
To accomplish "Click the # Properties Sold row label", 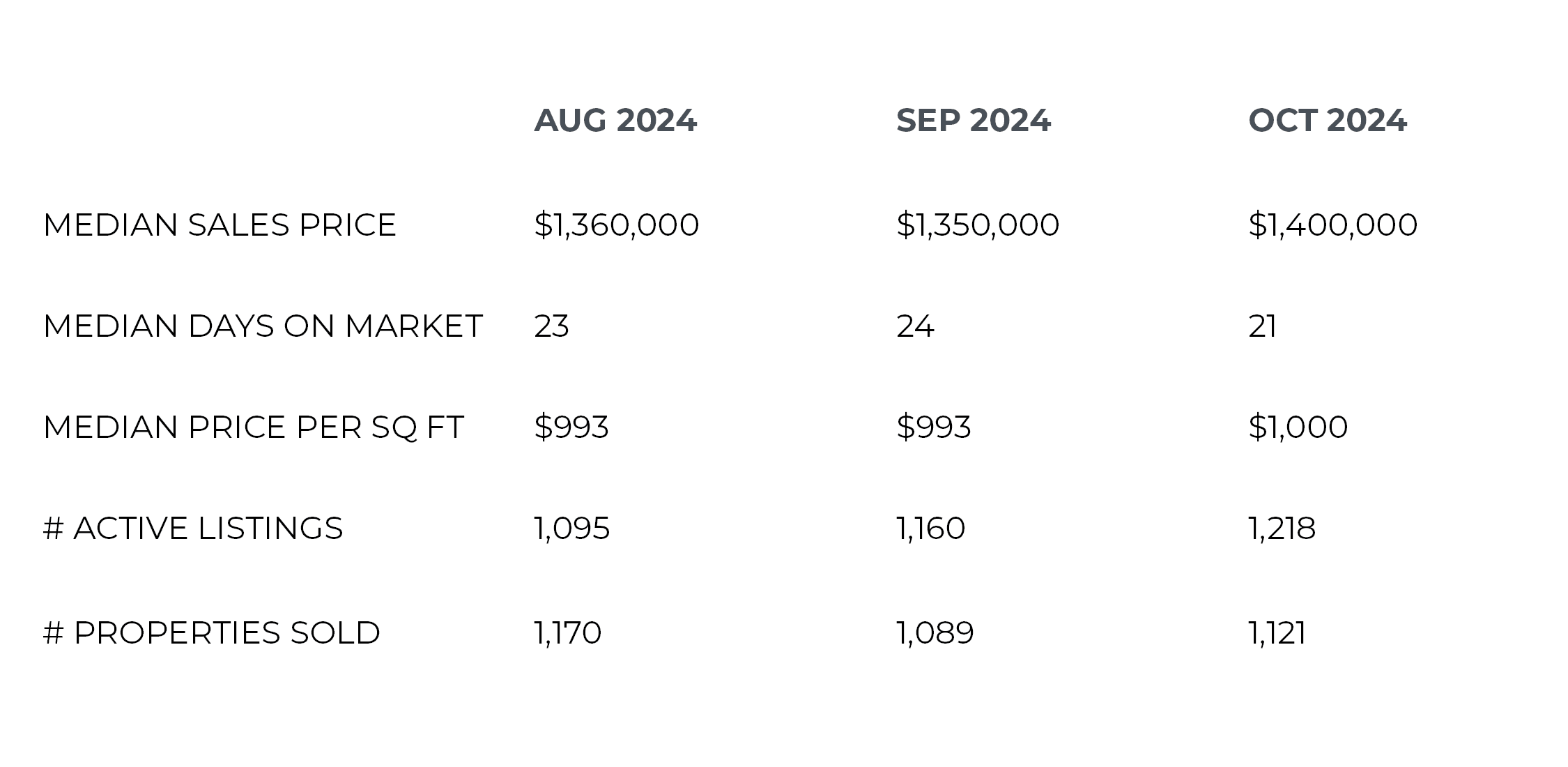I will click(212, 632).
